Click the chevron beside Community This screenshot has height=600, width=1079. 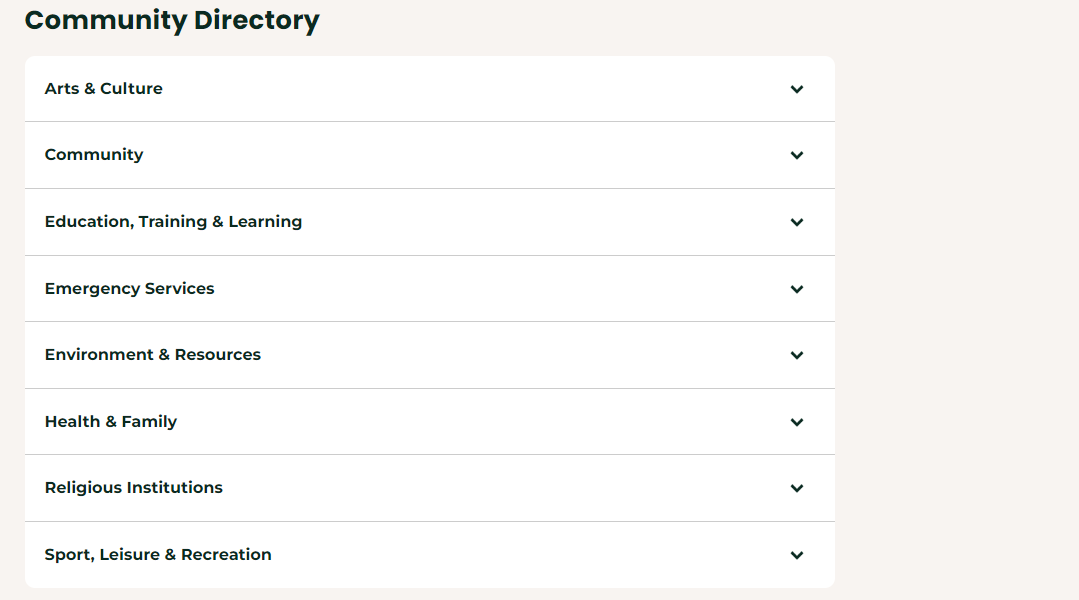[797, 155]
